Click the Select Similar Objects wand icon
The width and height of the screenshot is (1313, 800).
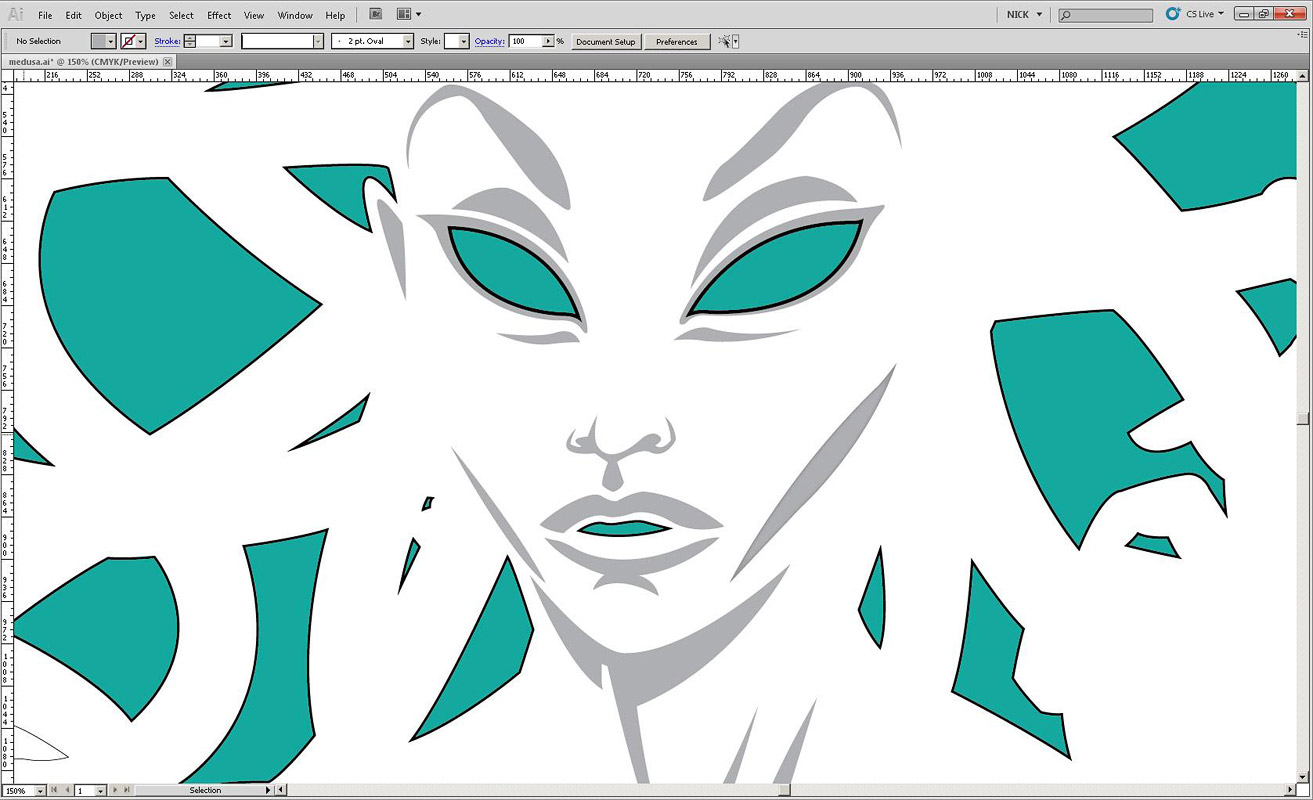pos(724,41)
